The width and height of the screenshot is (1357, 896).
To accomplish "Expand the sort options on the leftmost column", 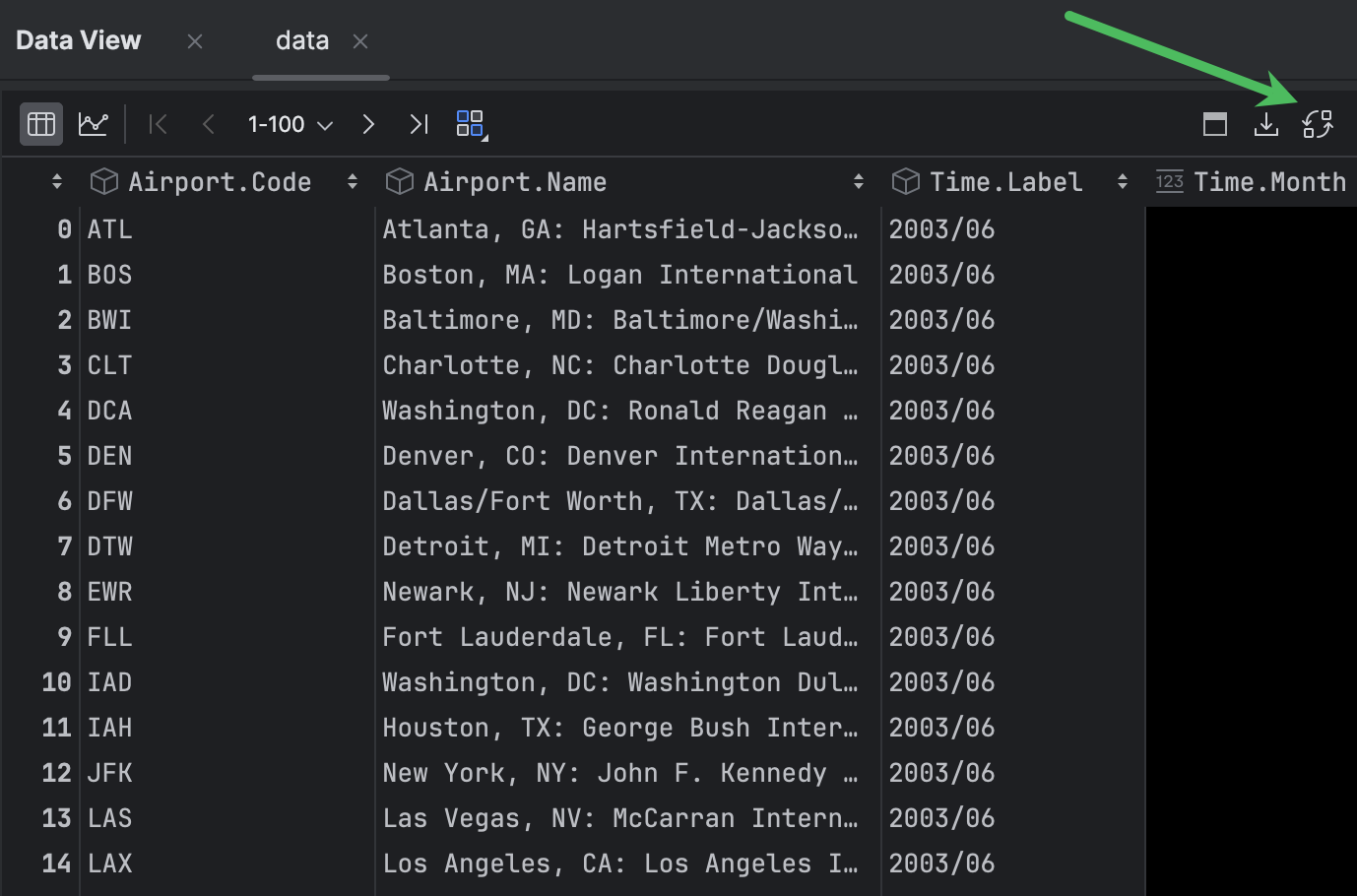I will [56, 181].
